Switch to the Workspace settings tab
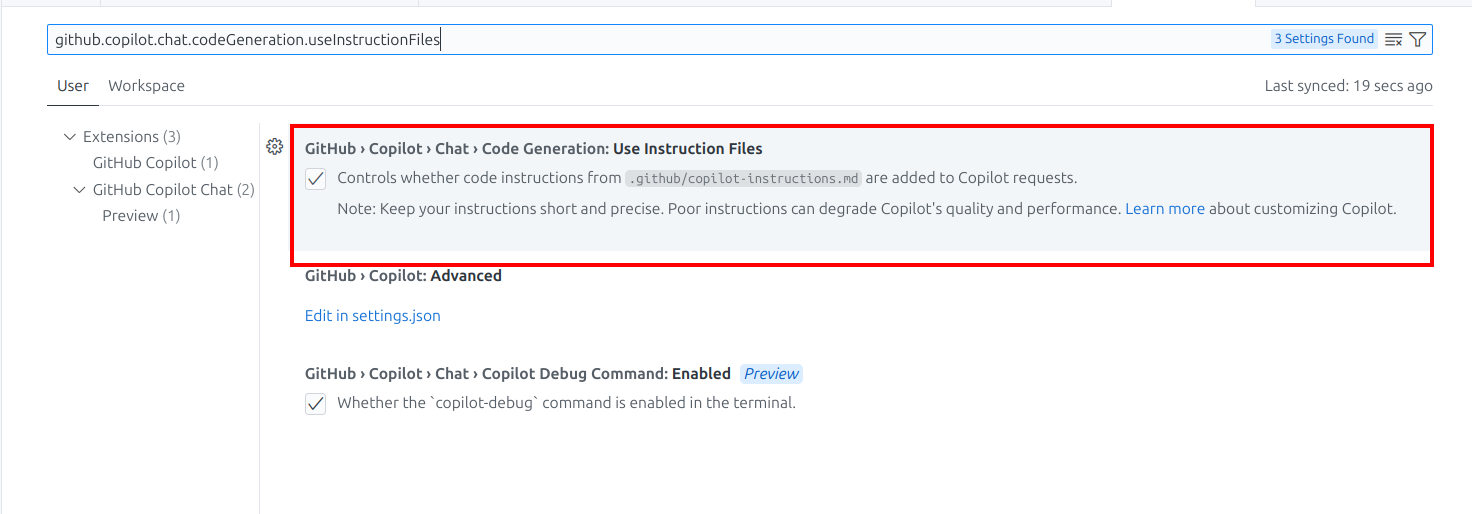1472x514 pixels. (x=146, y=86)
